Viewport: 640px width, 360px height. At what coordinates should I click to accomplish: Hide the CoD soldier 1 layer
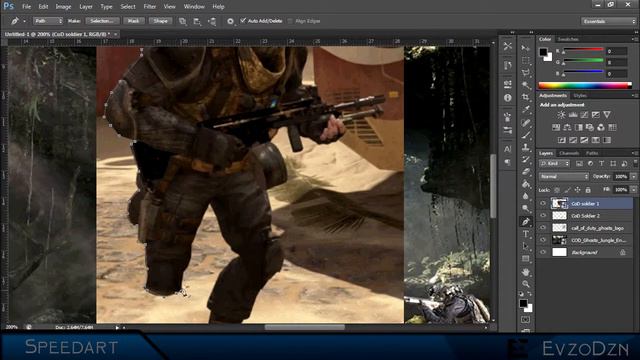[x=543, y=203]
